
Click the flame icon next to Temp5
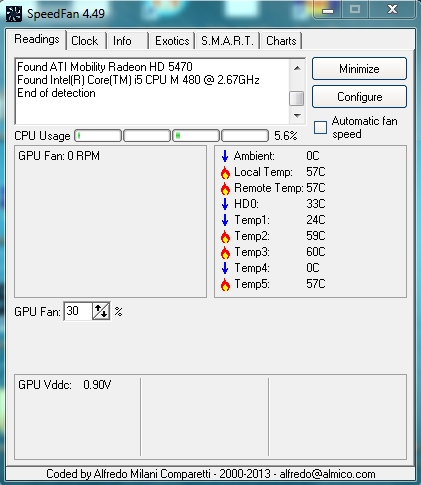(x=225, y=284)
